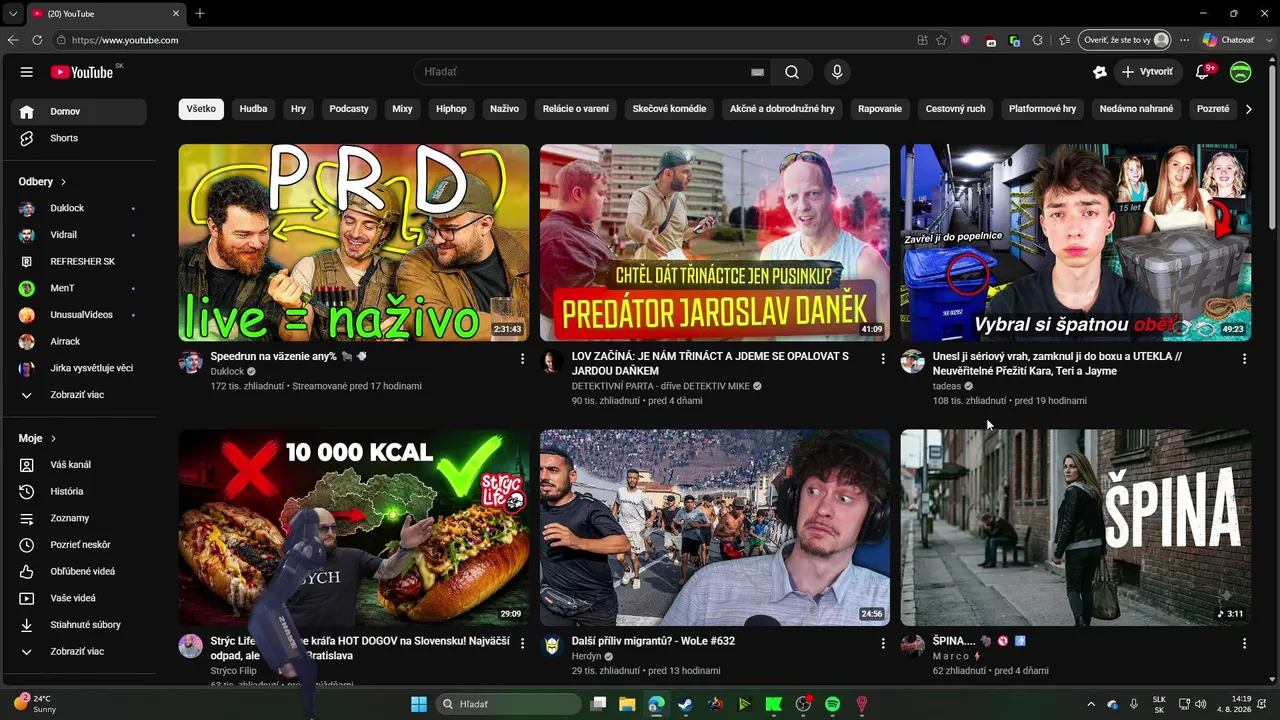Open options menu for Speedrun na väzenie video
Viewport: 1280px width, 720px height.
[x=522, y=358]
